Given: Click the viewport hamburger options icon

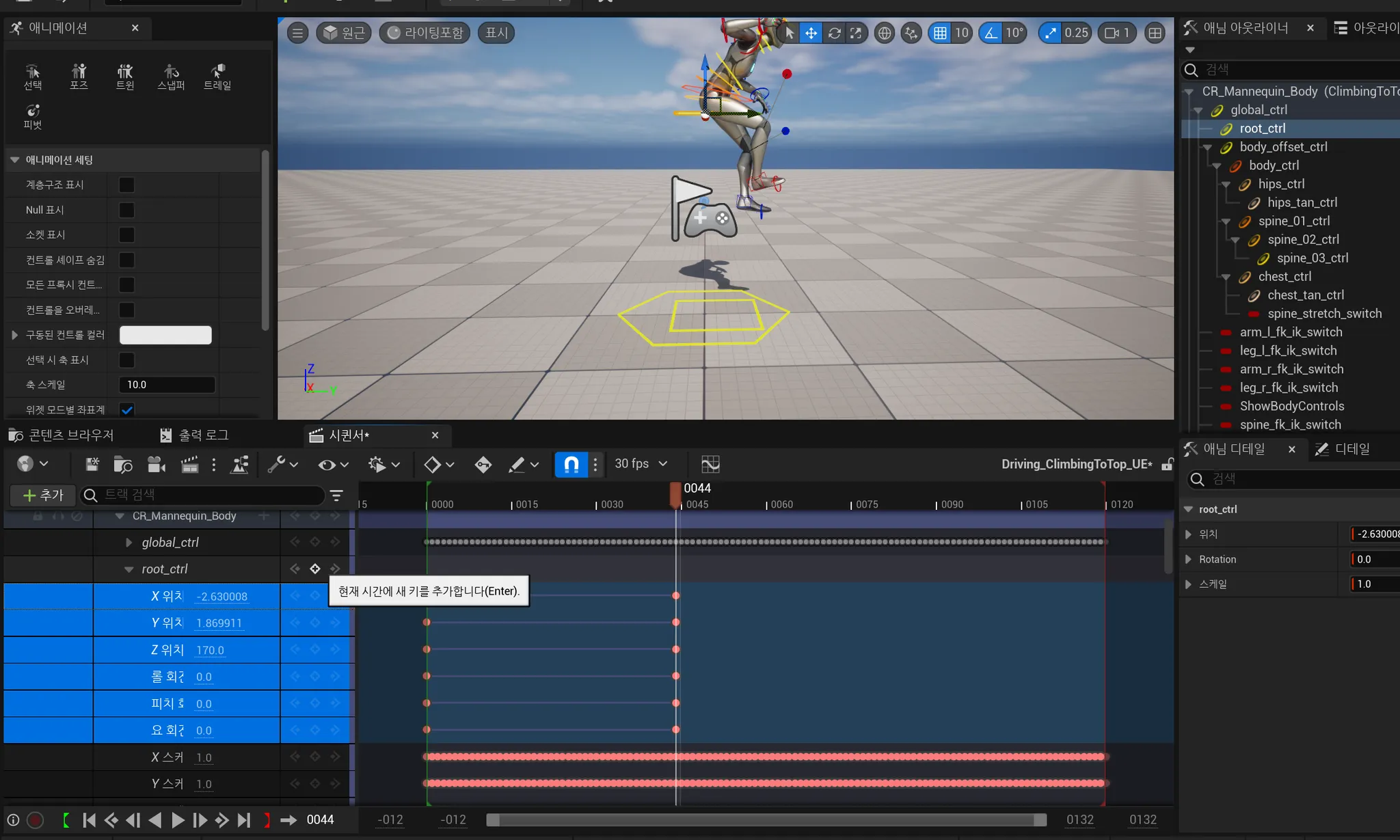Looking at the screenshot, I should (x=297, y=33).
